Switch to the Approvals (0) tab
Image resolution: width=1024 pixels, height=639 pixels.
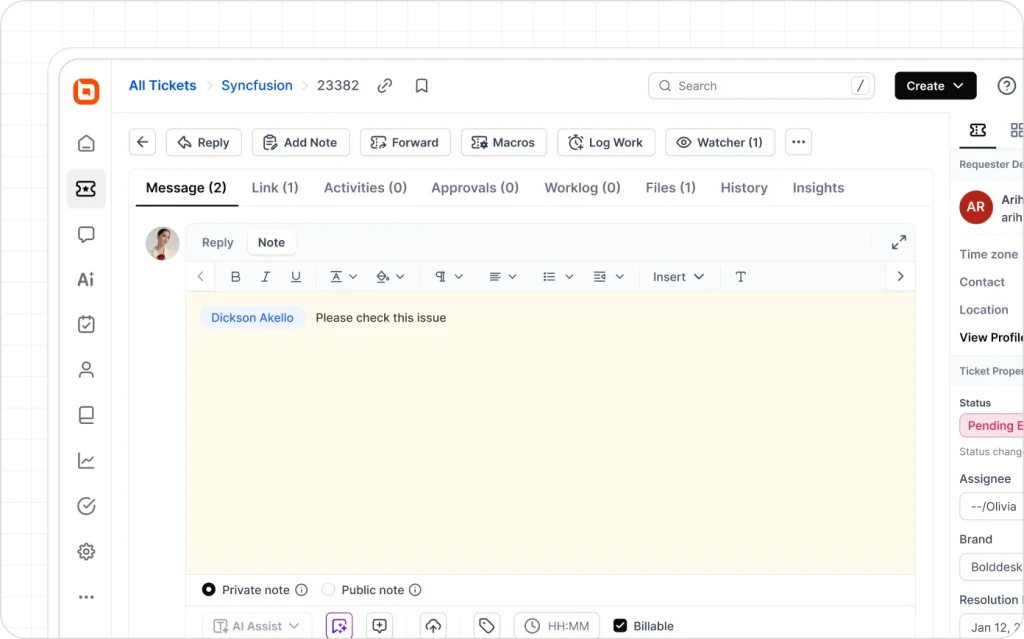[x=475, y=188]
